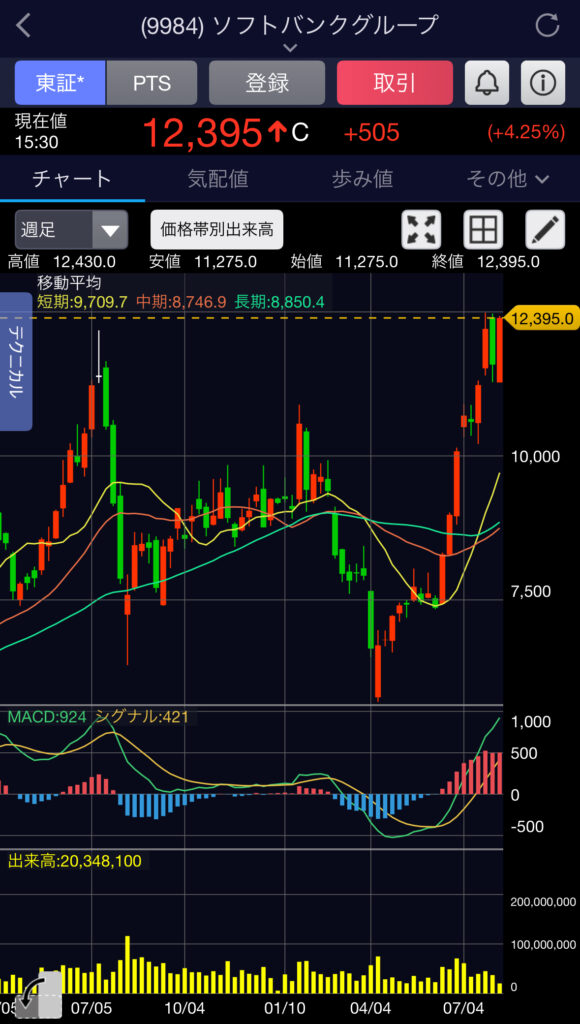Tap current price 12,395

click(202, 133)
